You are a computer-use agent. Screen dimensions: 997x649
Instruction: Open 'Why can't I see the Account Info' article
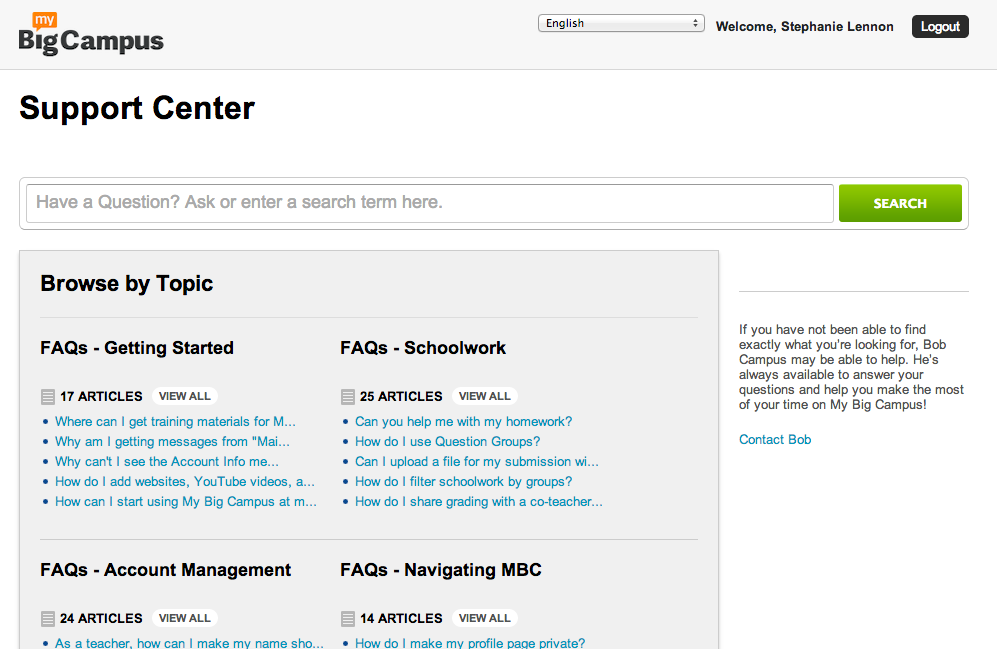pos(167,461)
